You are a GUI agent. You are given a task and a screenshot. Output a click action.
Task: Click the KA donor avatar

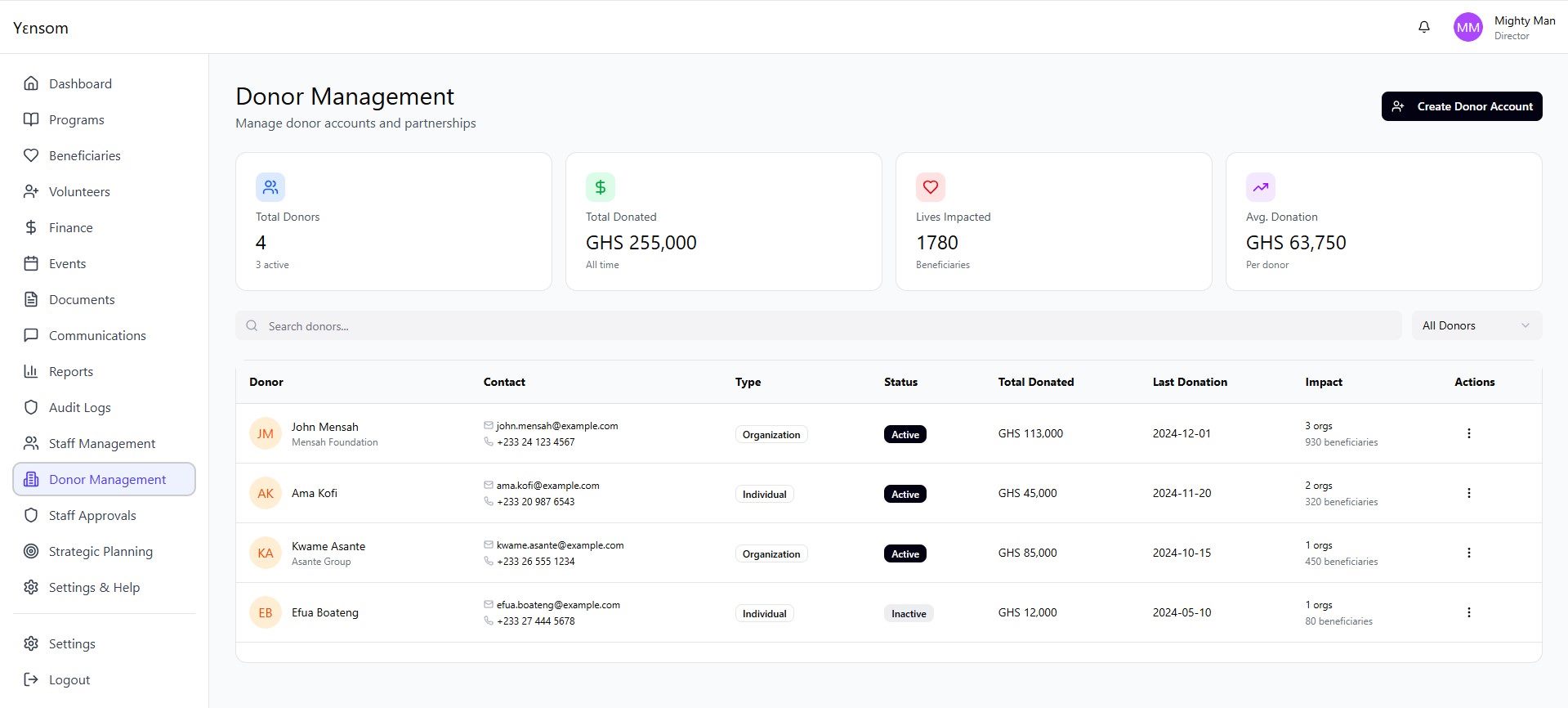[266, 553]
